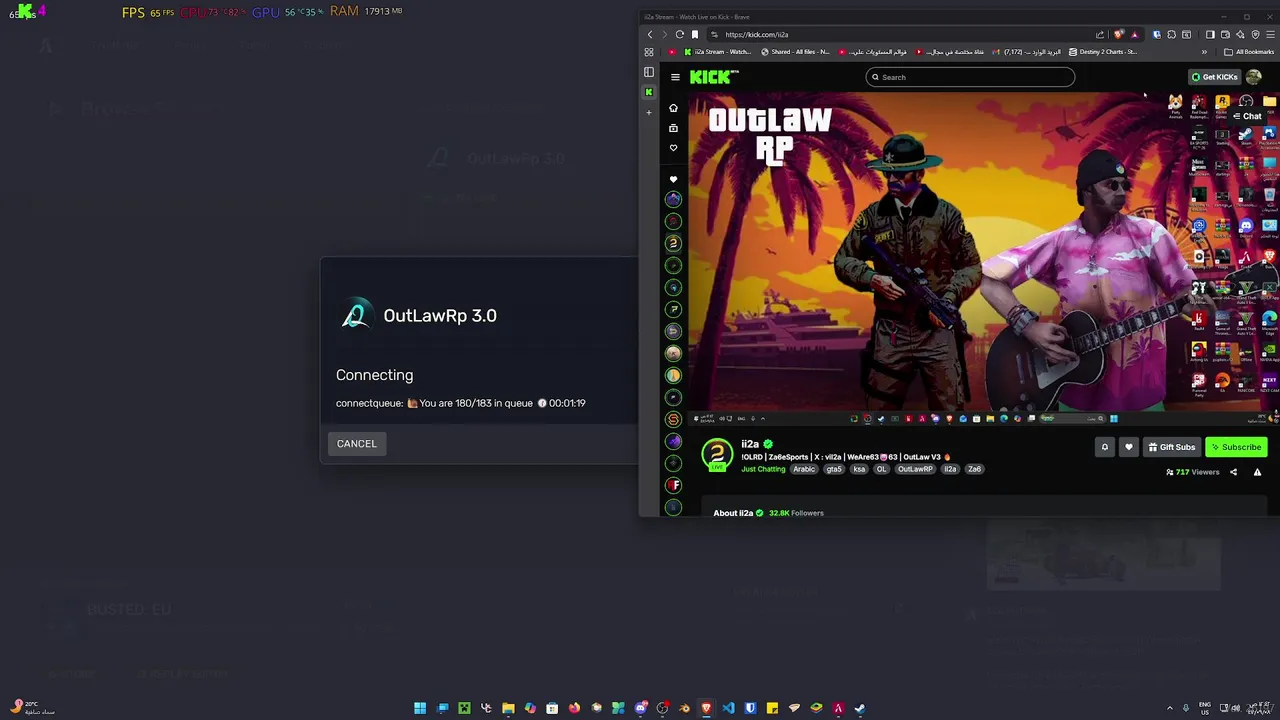Image resolution: width=1280 pixels, height=720 pixels.
Task: Open Visual Studio Code on taskbar
Action: click(x=728, y=708)
